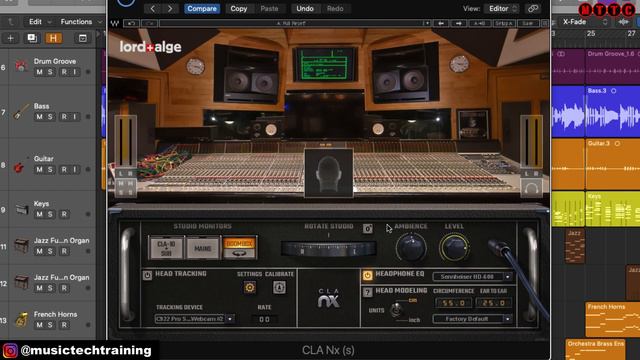
Task: Click the headphones icon on right meter
Action: 531,189
